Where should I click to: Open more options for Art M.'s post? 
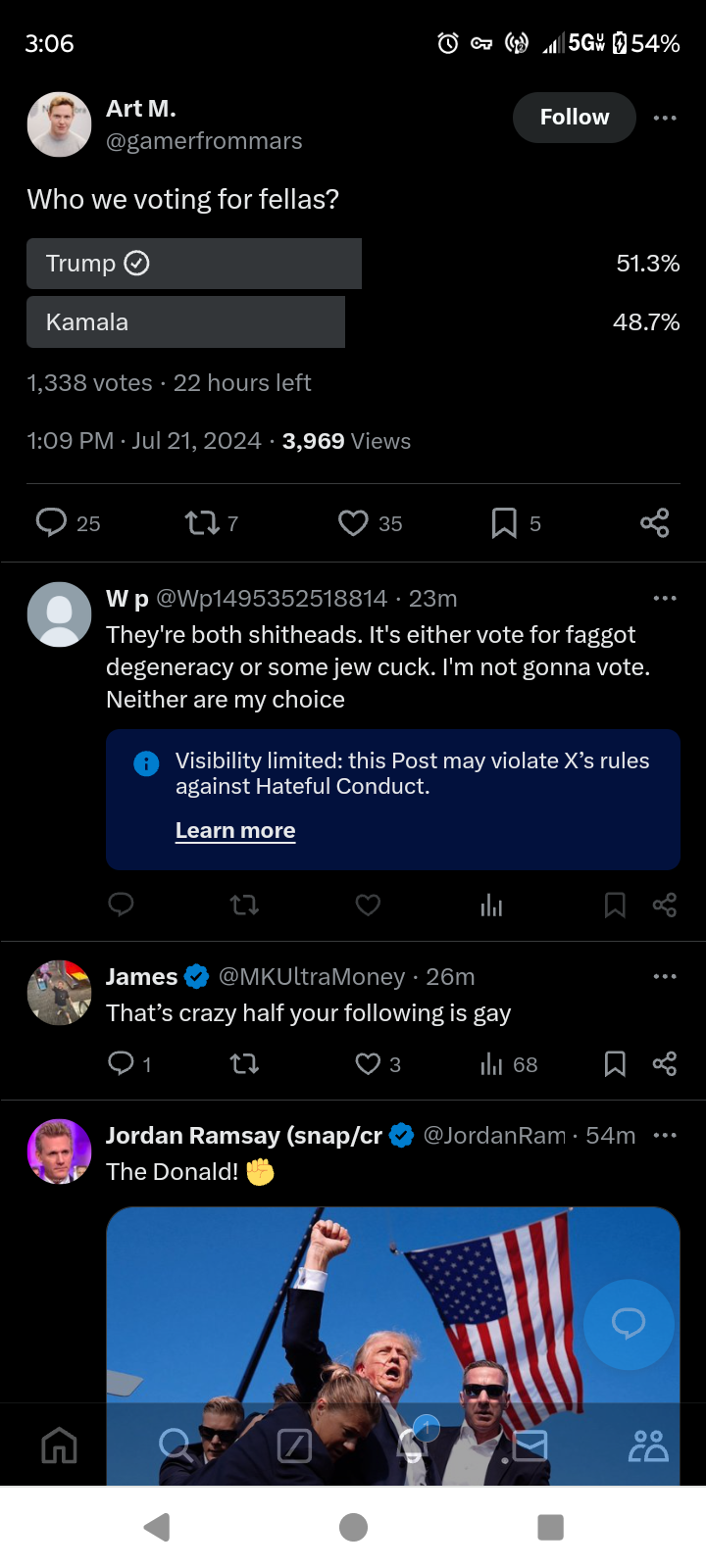click(665, 118)
